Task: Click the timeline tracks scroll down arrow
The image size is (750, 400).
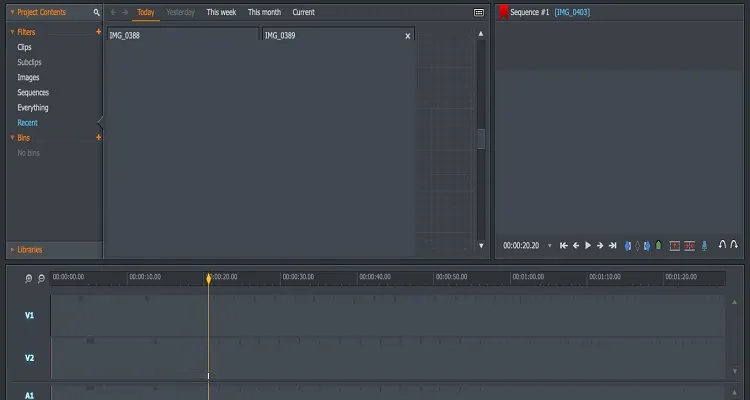Action: click(735, 371)
